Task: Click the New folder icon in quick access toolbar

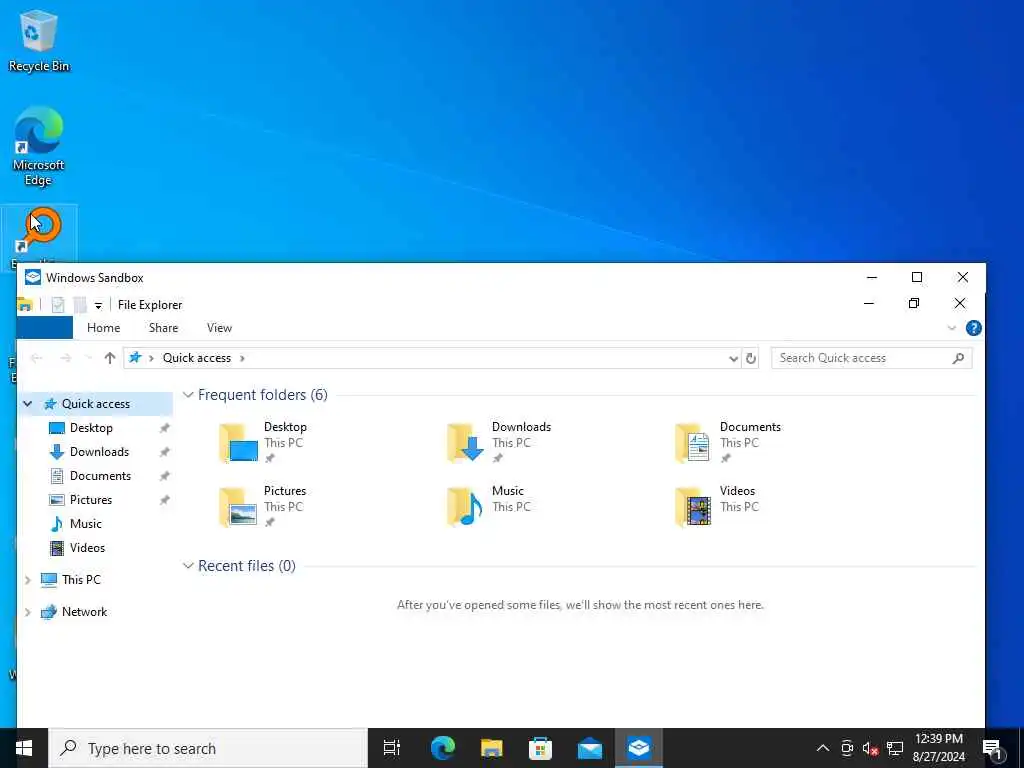Action: tap(80, 304)
